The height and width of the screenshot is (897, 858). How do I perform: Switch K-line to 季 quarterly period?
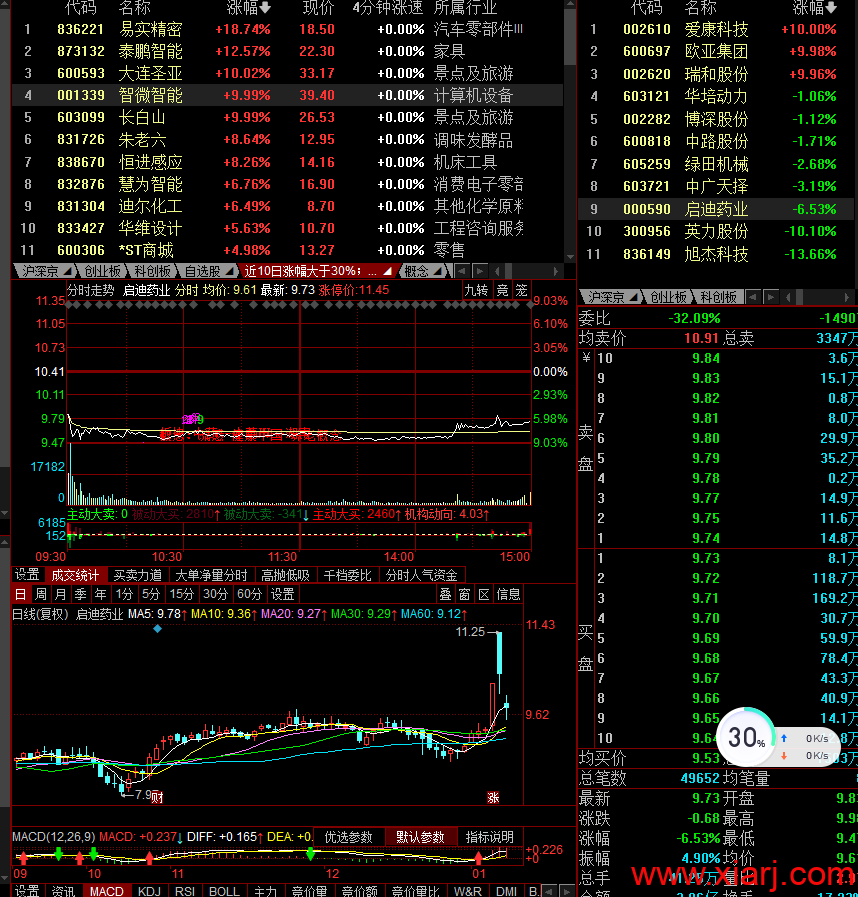pyautogui.click(x=81, y=594)
